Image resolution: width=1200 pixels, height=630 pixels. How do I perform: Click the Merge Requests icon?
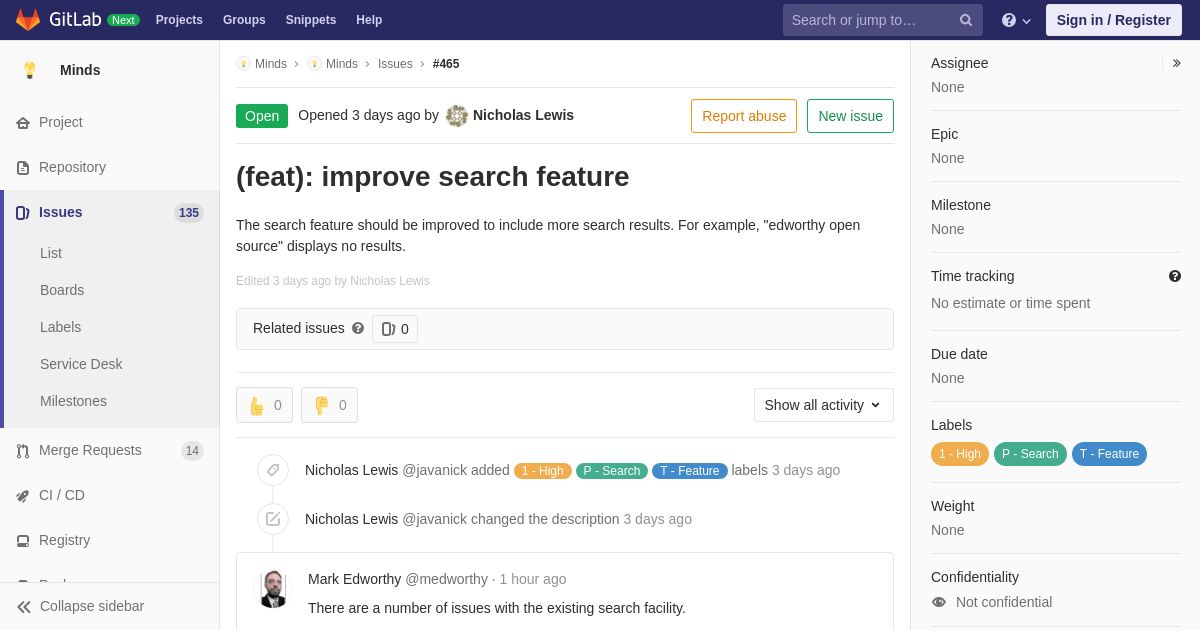(x=23, y=451)
